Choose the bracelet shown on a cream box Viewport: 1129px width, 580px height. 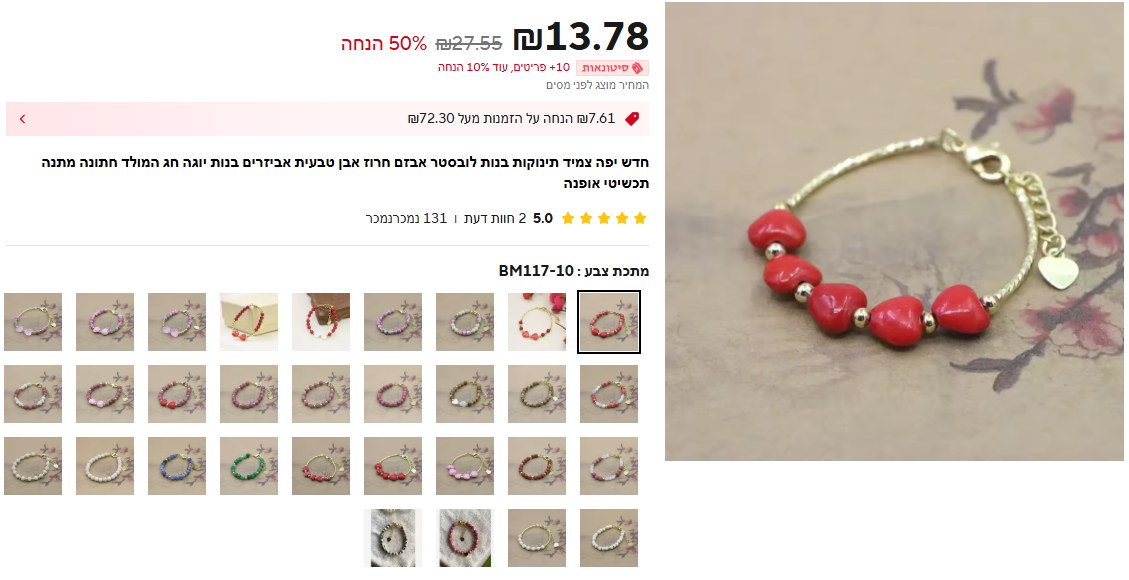(x=249, y=322)
